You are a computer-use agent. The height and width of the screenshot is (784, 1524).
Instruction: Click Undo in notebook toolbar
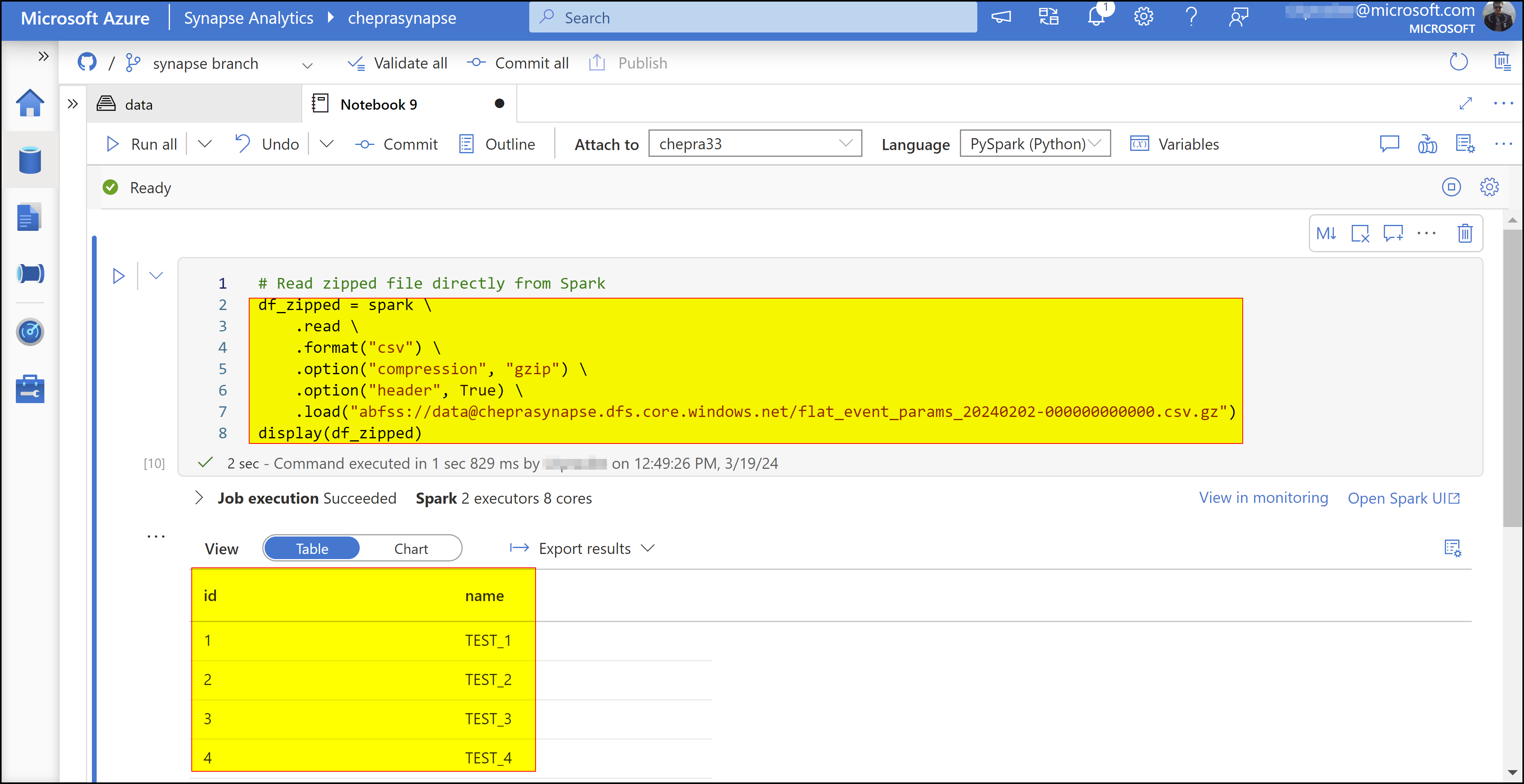267,144
